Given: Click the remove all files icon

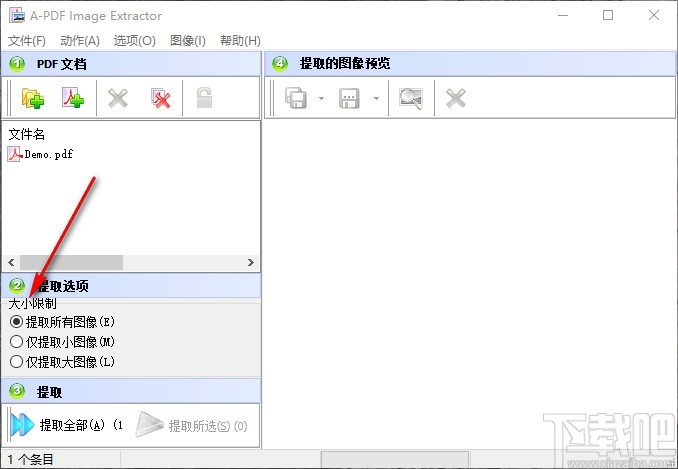Looking at the screenshot, I should [x=160, y=98].
